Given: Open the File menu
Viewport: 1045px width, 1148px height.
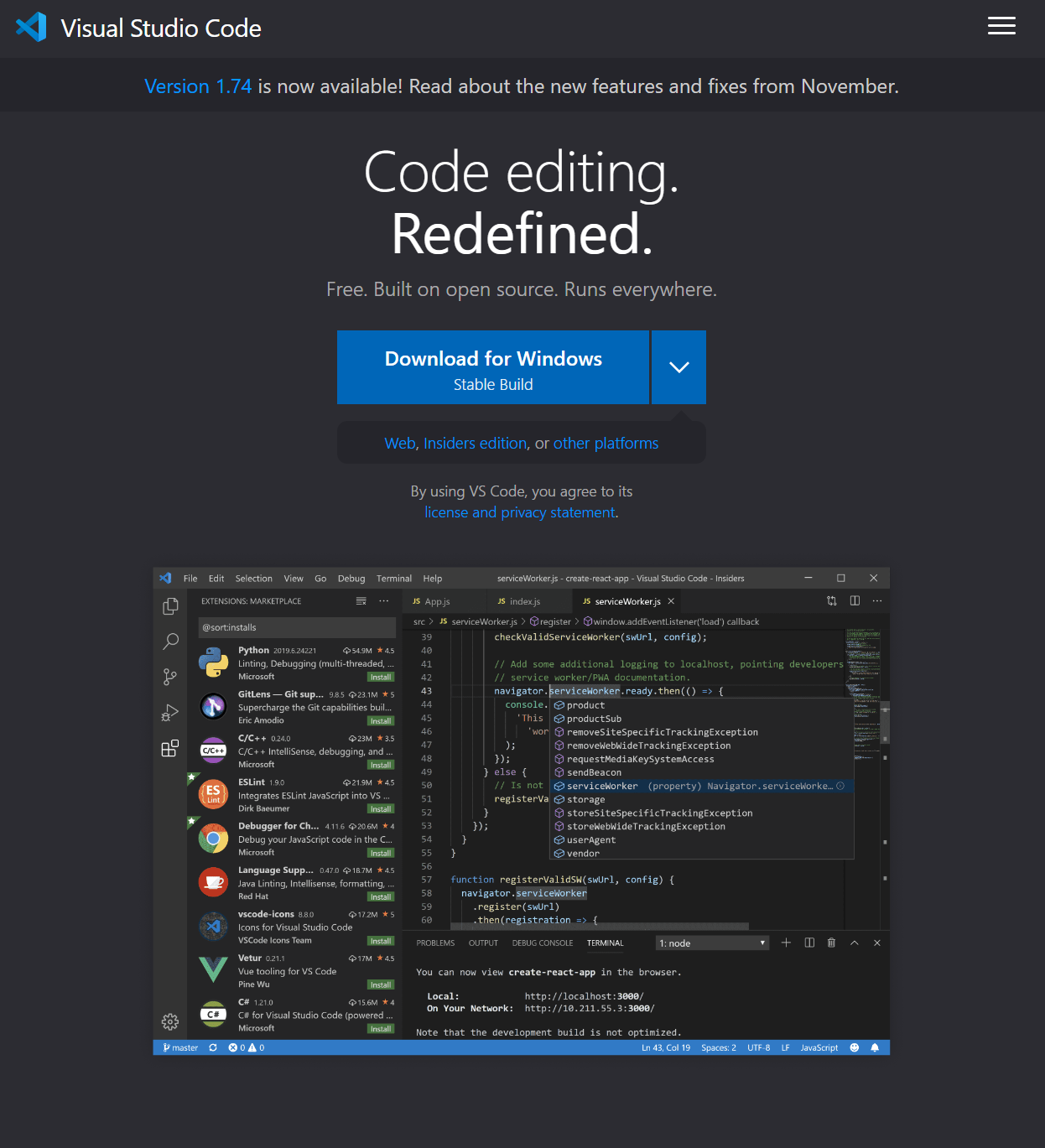Looking at the screenshot, I should tap(190, 579).
